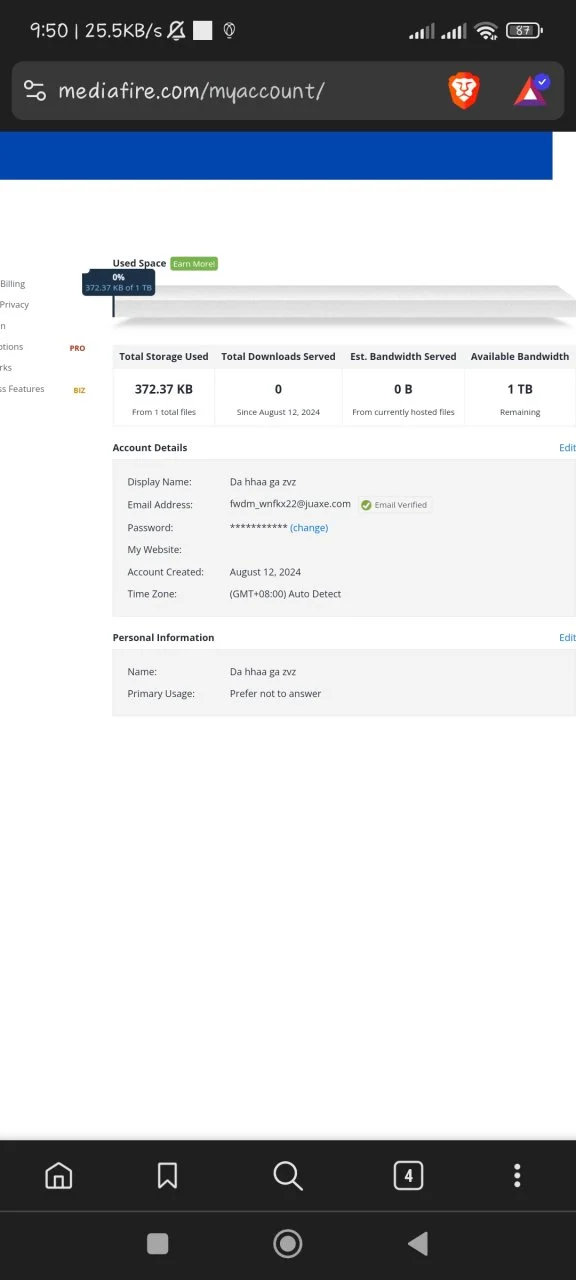Screen dimensions: 576x1280
Task: Click the (GMT+08:00) Auto Detect time zone
Action: [x=285, y=594]
